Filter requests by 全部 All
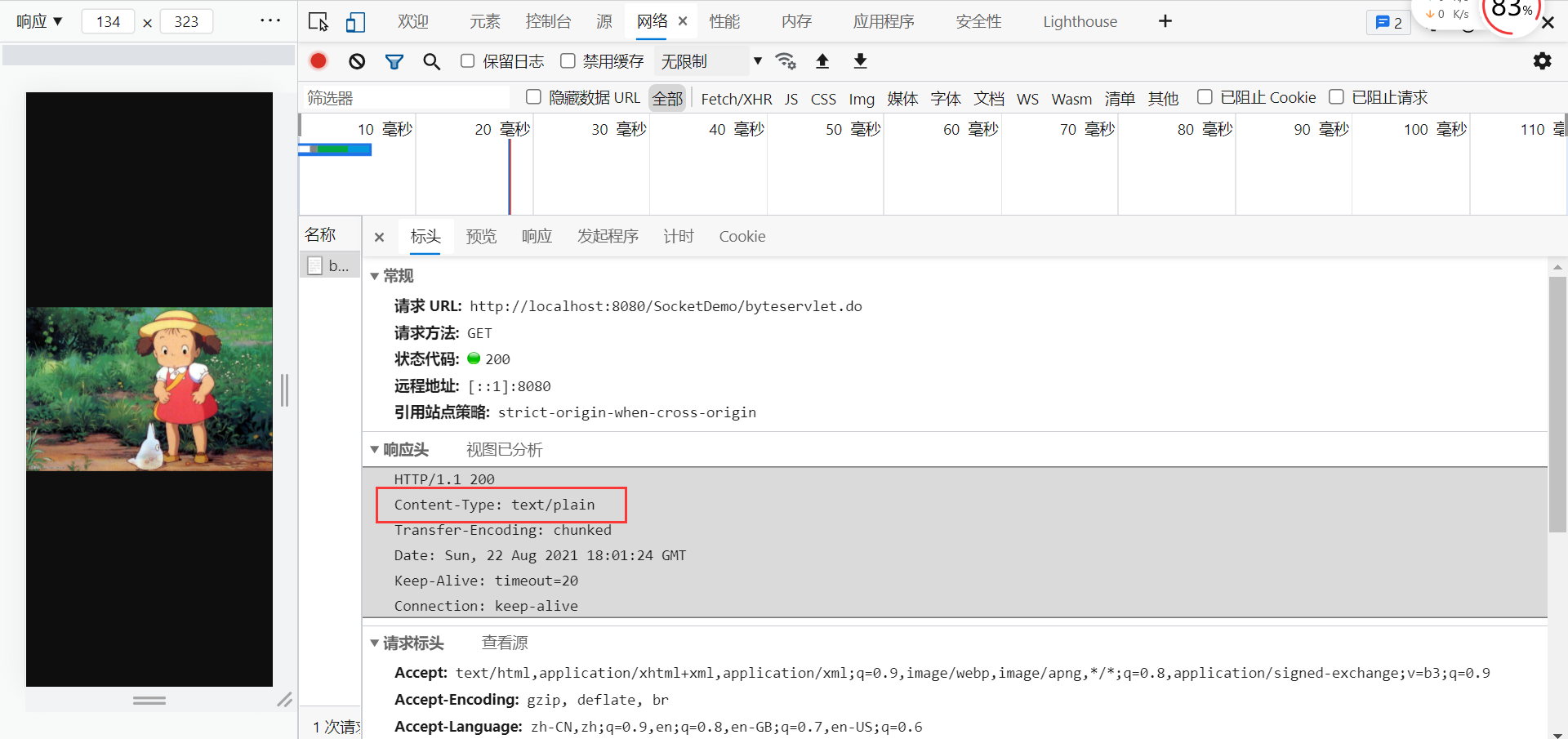This screenshot has width=1568, height=739. pos(667,98)
